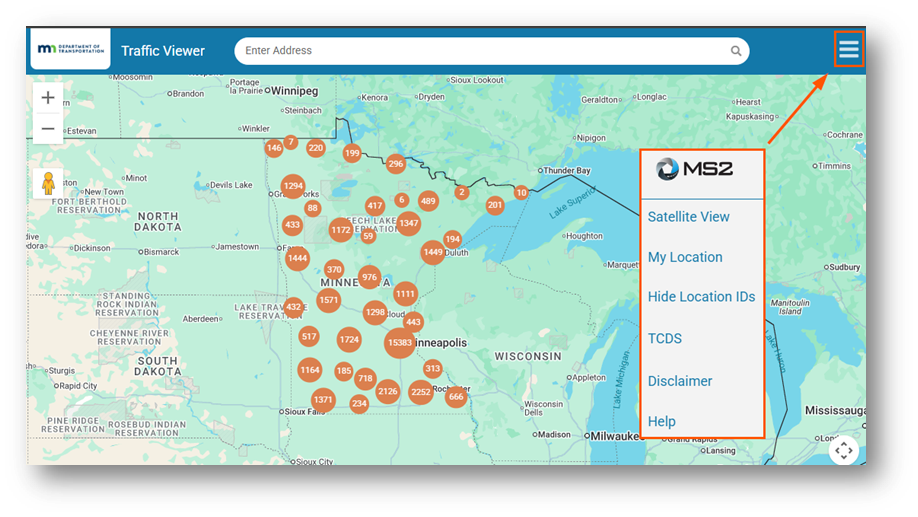The height and width of the screenshot is (517, 918).
Task: Click the 1294 cluster marker
Action: 293,186
